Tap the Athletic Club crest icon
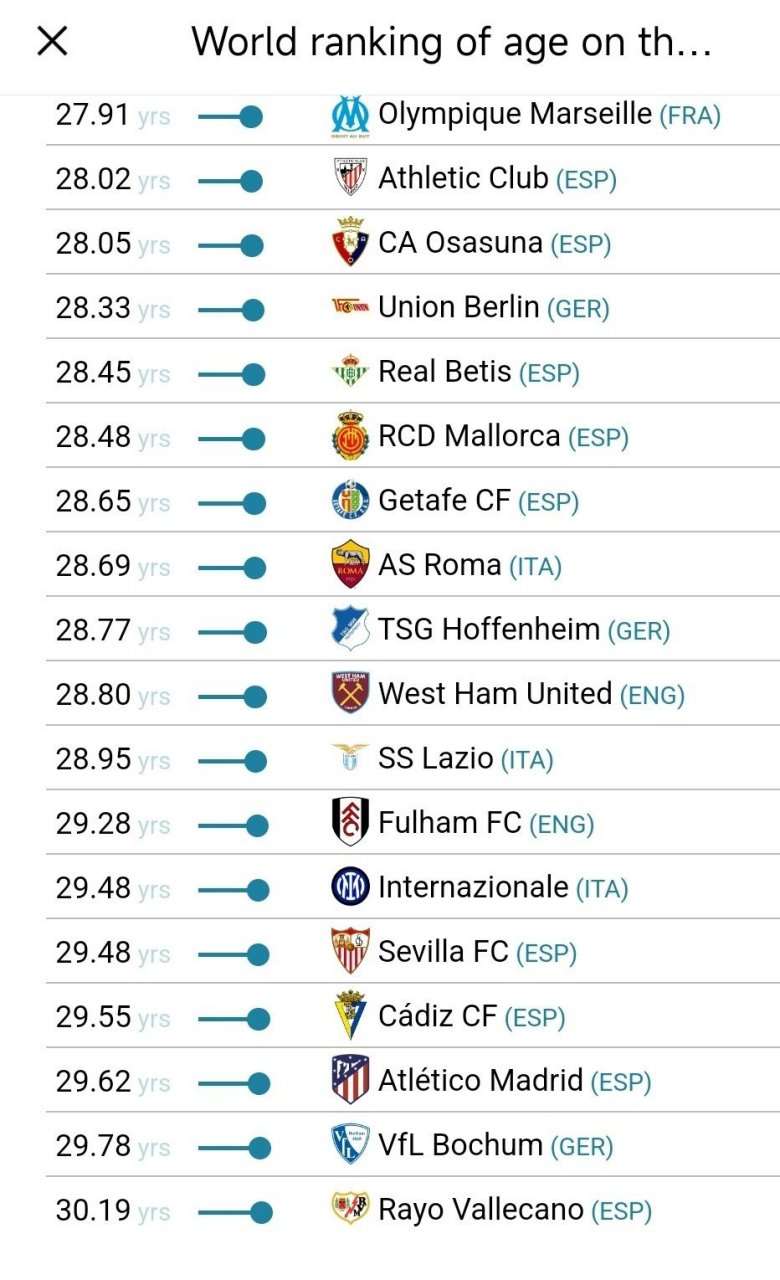 350,180
